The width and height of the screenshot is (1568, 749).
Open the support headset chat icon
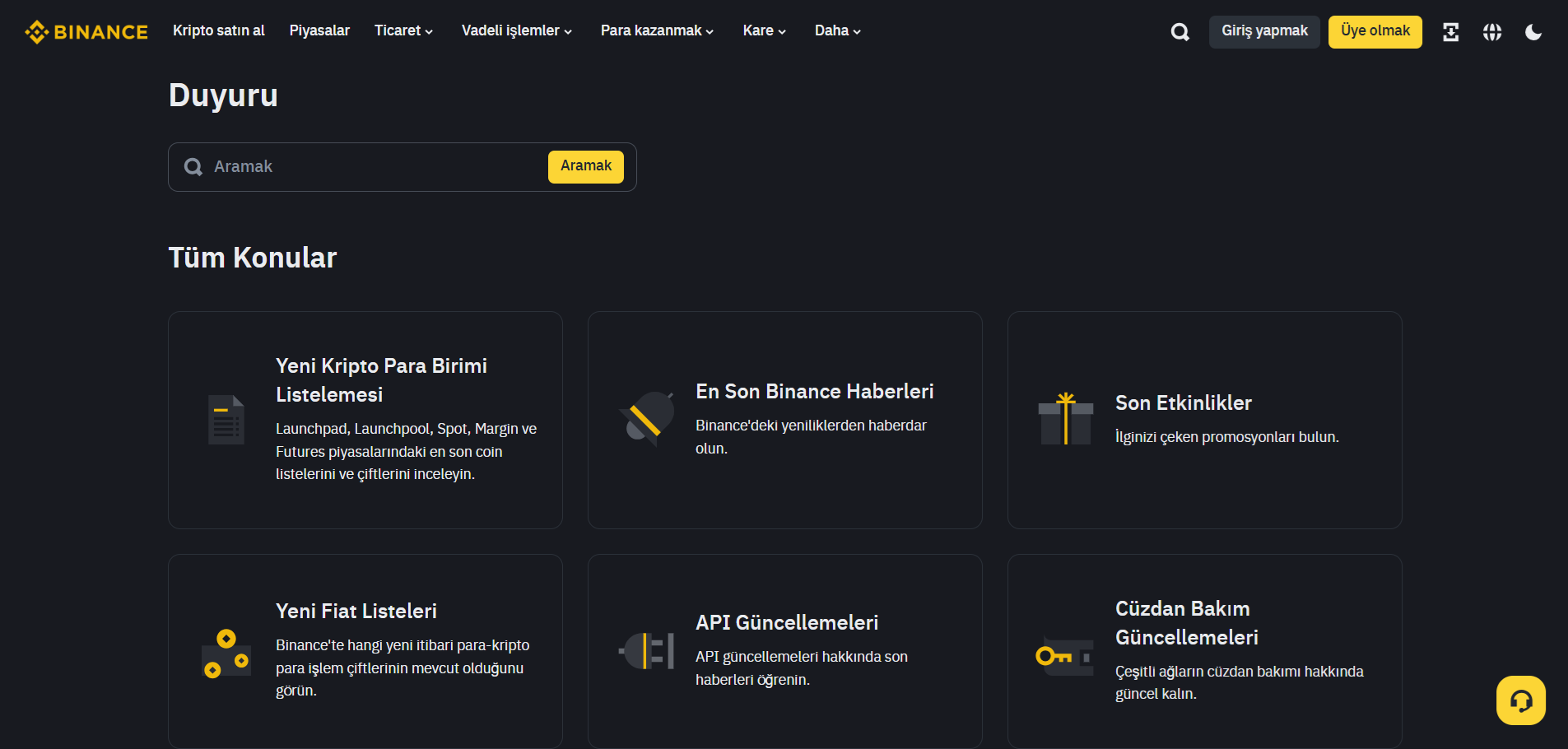pyautogui.click(x=1521, y=700)
